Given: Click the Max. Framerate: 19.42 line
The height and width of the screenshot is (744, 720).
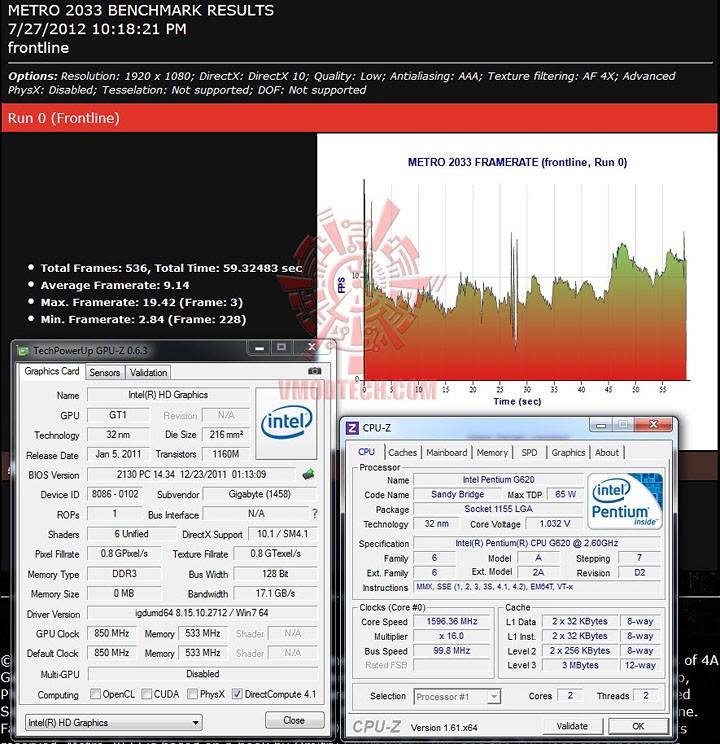Looking at the screenshot, I should click(x=141, y=302).
